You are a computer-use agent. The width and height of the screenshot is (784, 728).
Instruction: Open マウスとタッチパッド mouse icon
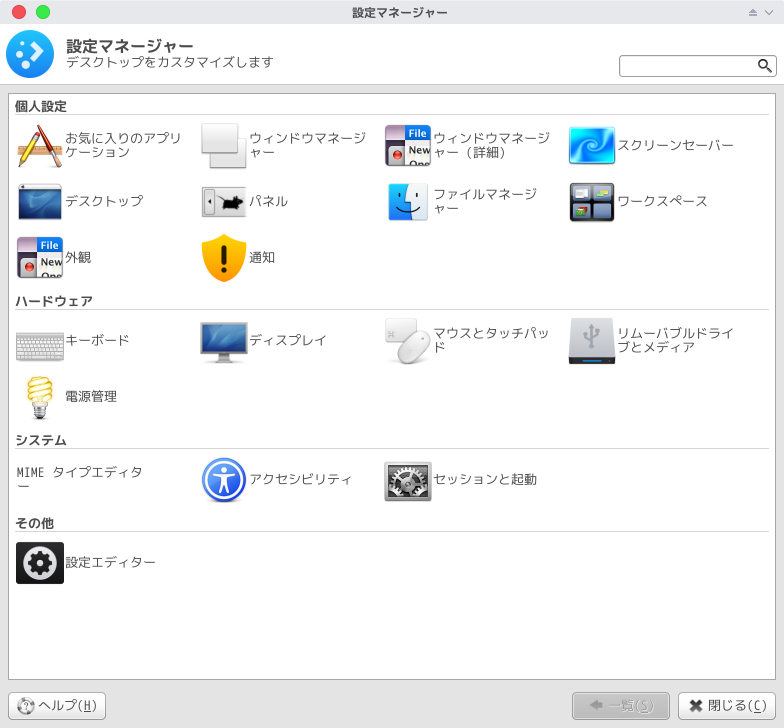click(x=408, y=340)
